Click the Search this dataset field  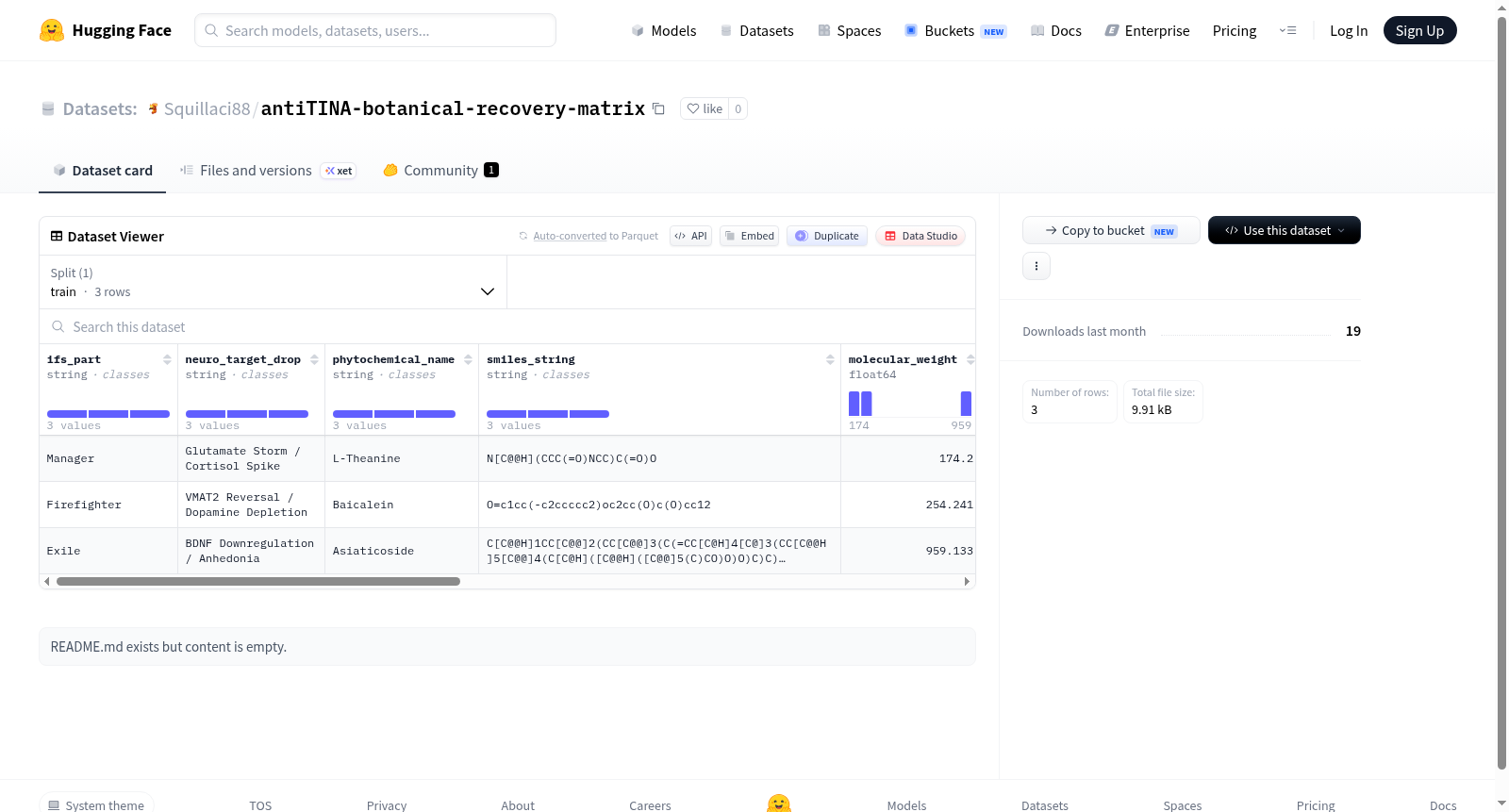tap(507, 326)
